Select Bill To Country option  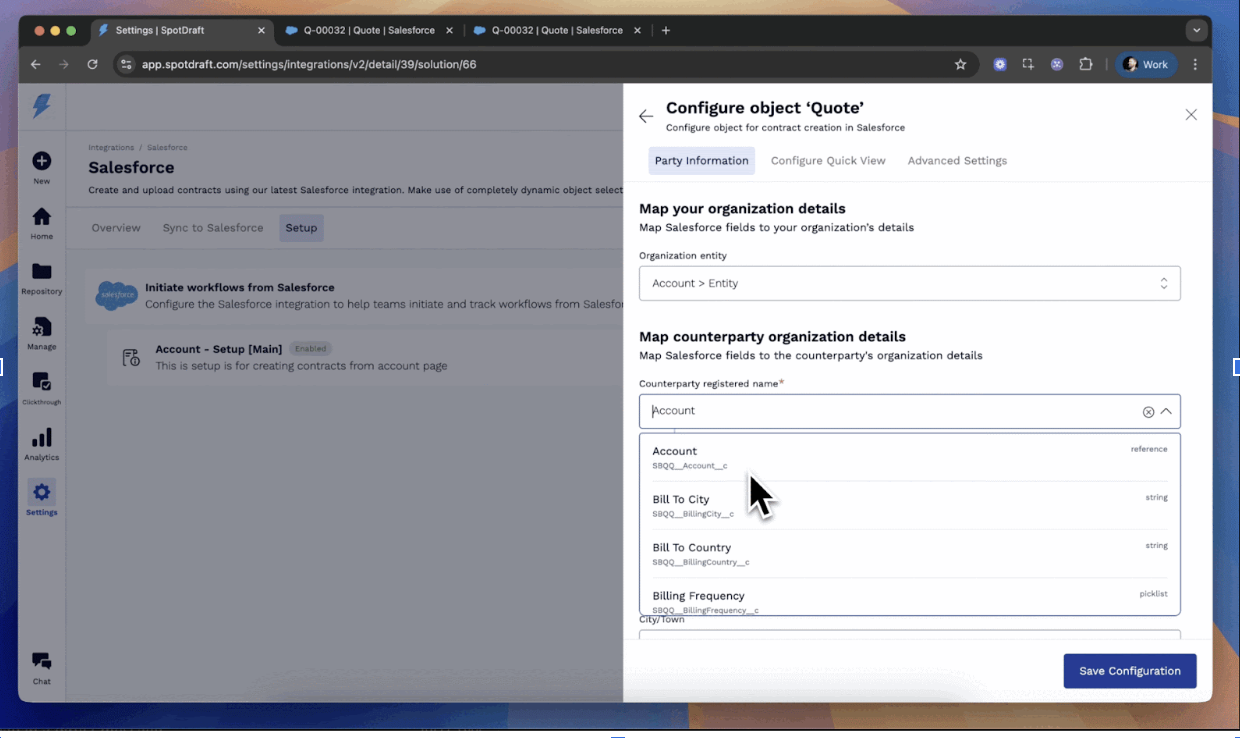910,553
